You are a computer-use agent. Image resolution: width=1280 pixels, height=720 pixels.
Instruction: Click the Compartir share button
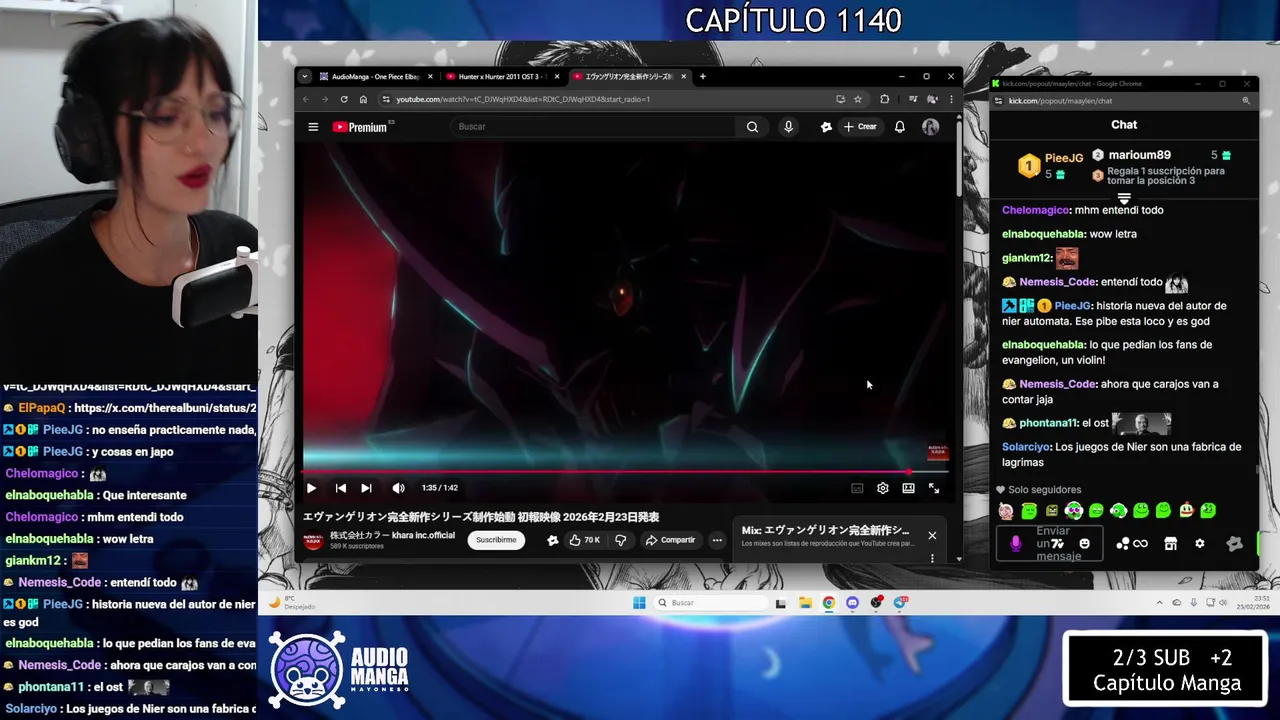click(x=670, y=540)
